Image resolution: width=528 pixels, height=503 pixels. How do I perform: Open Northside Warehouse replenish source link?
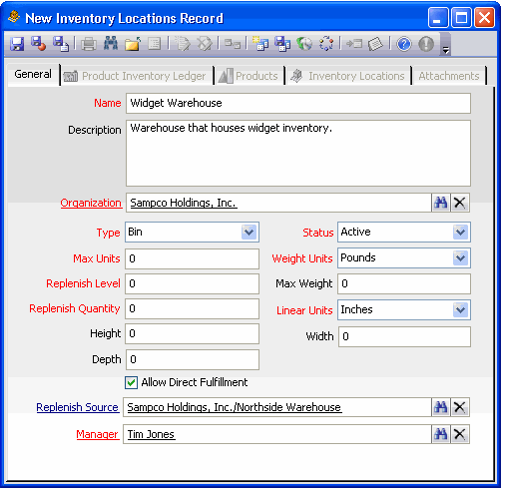234,407
